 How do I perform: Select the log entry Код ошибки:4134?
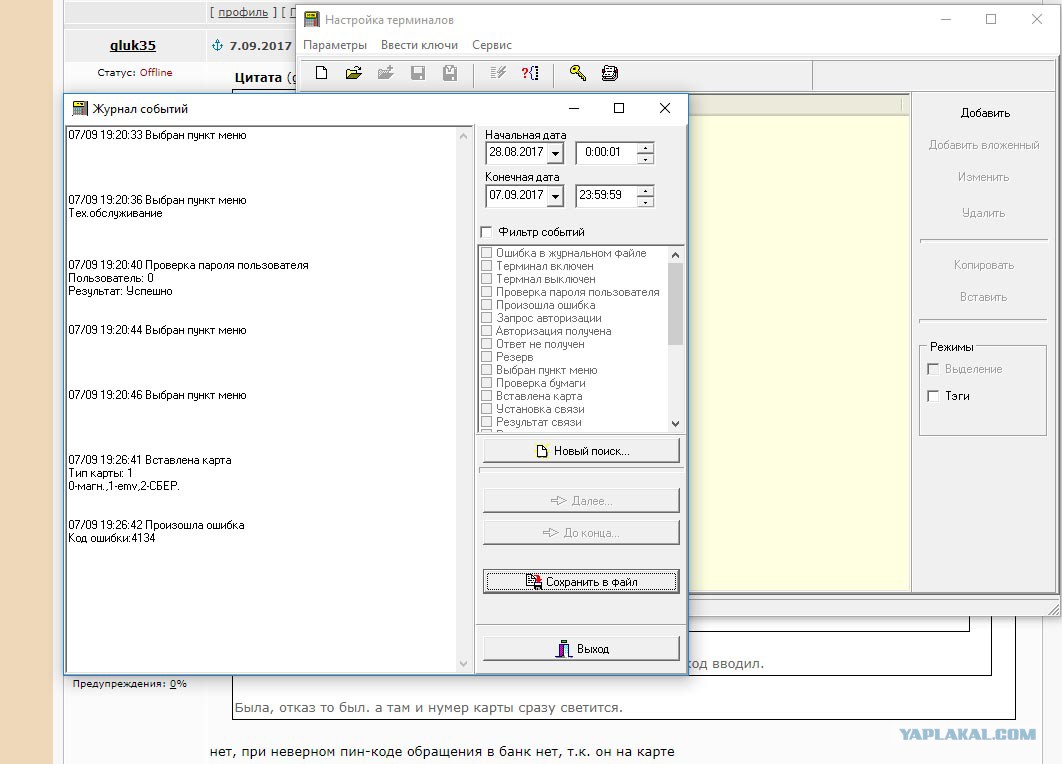coord(112,538)
